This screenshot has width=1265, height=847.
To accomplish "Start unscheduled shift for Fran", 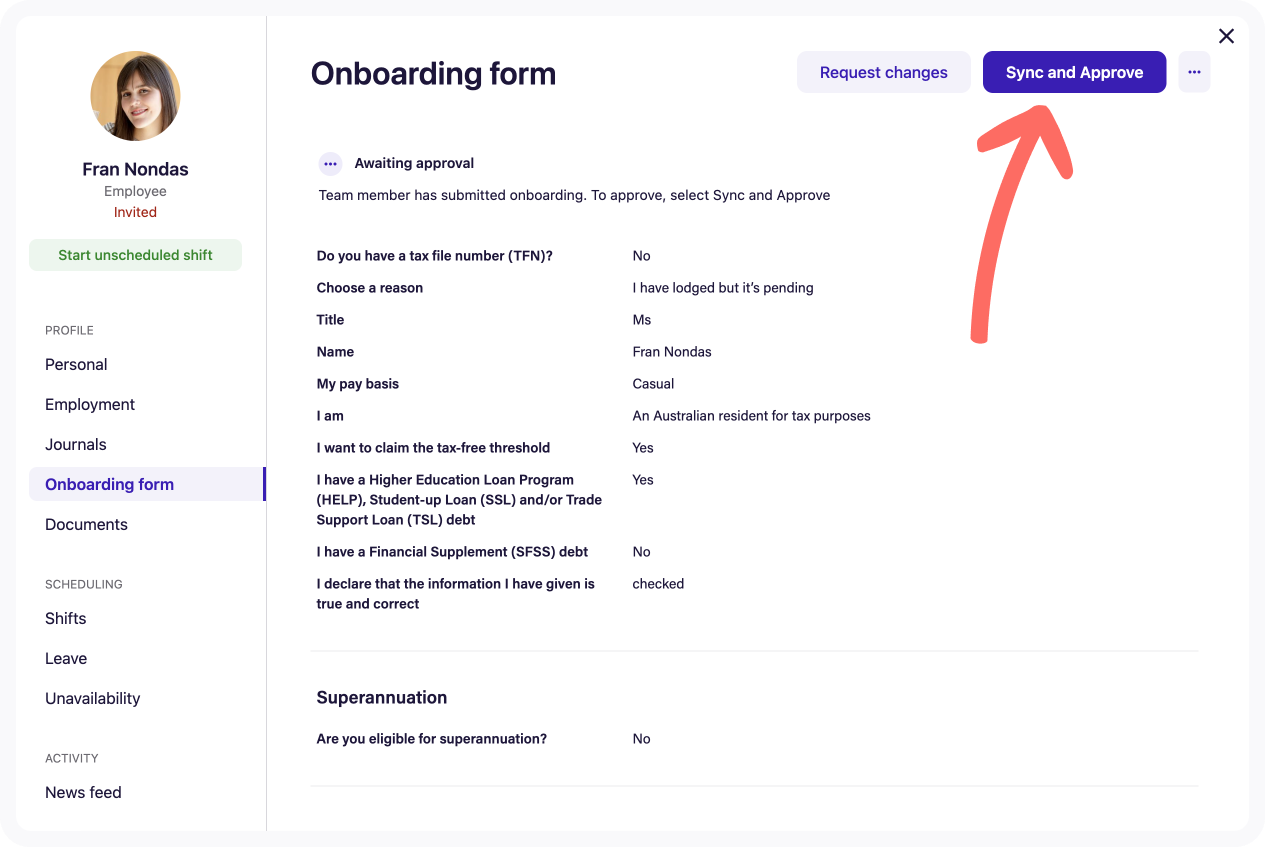I will 135,255.
